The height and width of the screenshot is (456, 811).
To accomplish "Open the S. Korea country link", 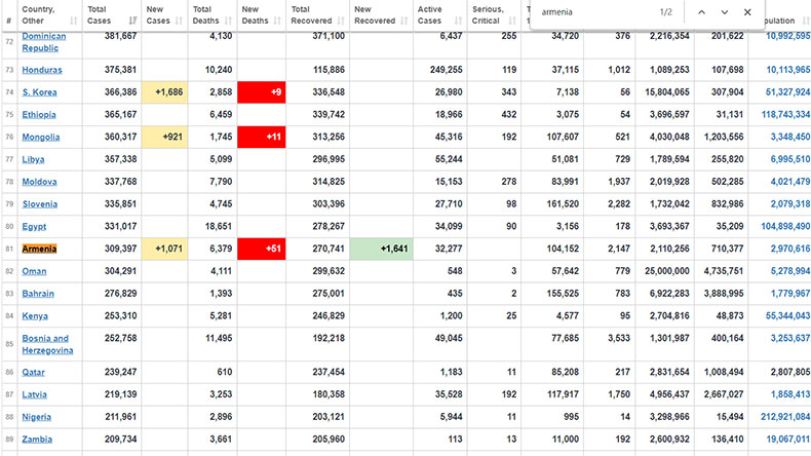I will pos(39,92).
